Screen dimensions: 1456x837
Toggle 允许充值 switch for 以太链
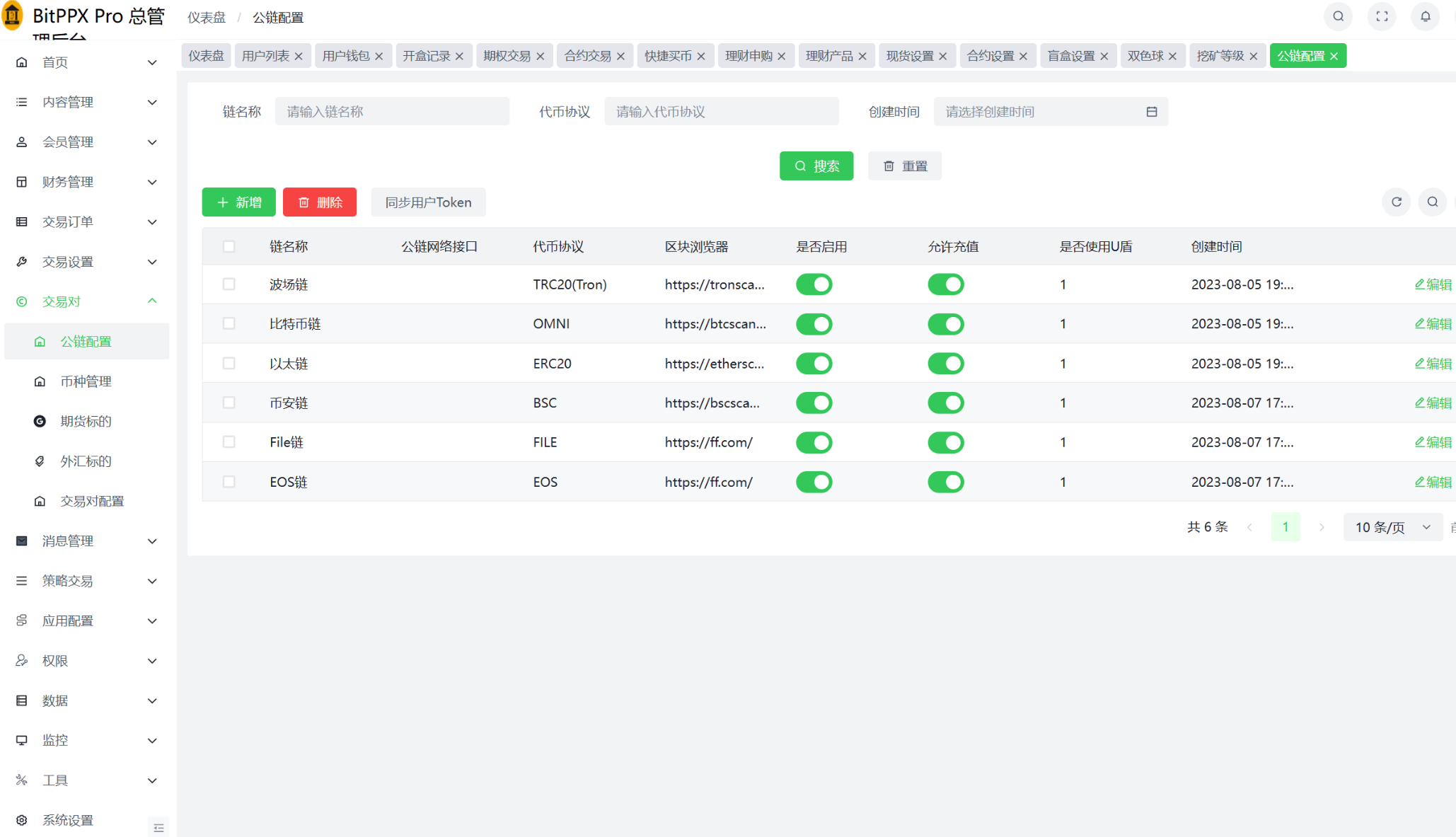point(945,364)
